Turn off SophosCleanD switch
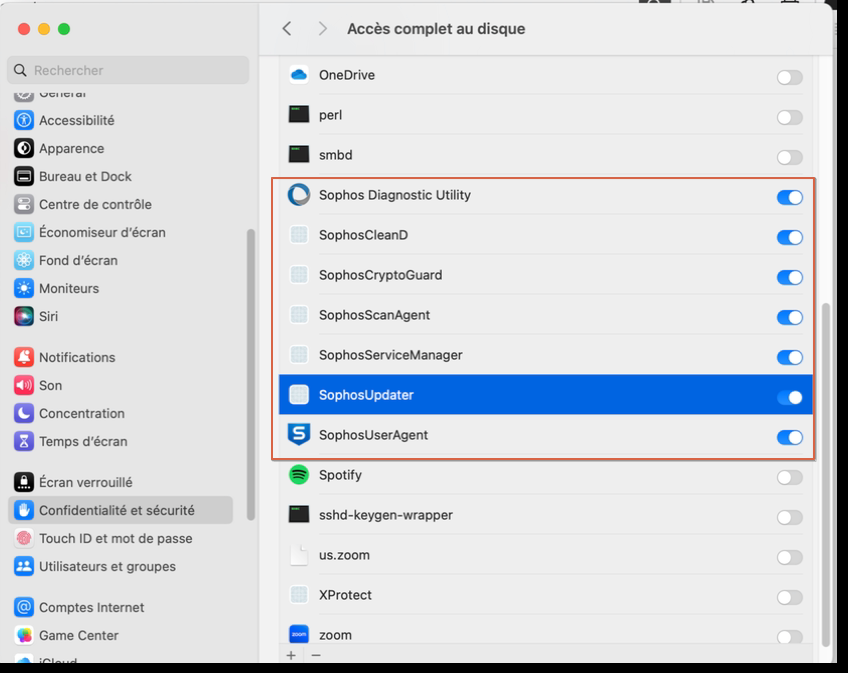848x673 pixels. [x=790, y=237]
